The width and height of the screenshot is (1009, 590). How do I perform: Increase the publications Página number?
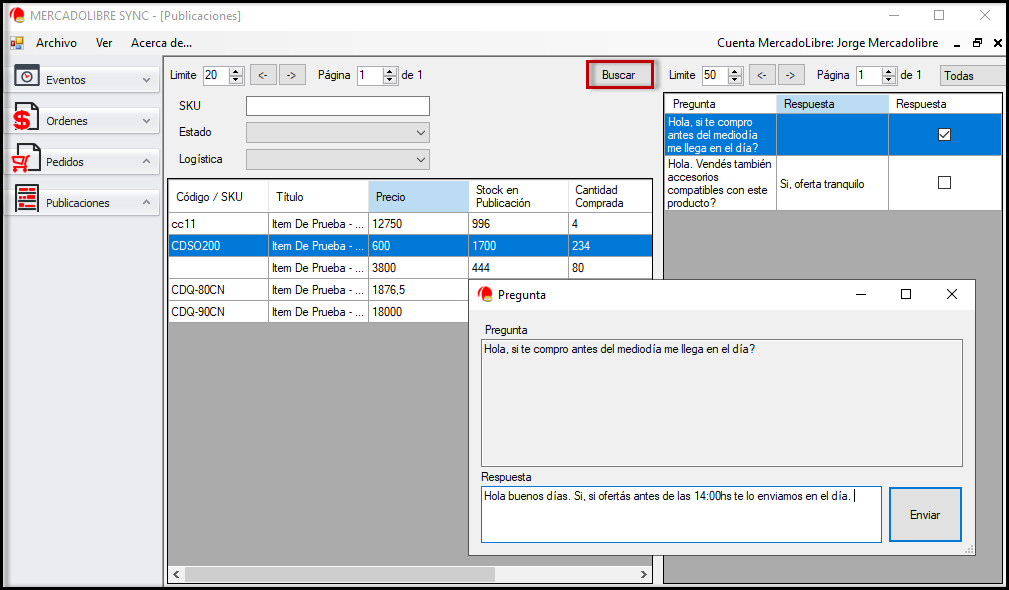[x=390, y=71]
